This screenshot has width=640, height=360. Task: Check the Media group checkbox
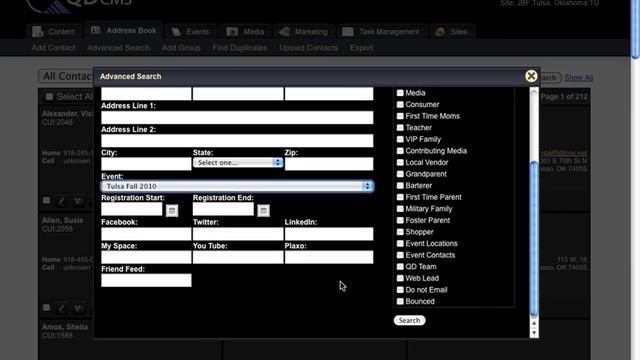click(400, 93)
